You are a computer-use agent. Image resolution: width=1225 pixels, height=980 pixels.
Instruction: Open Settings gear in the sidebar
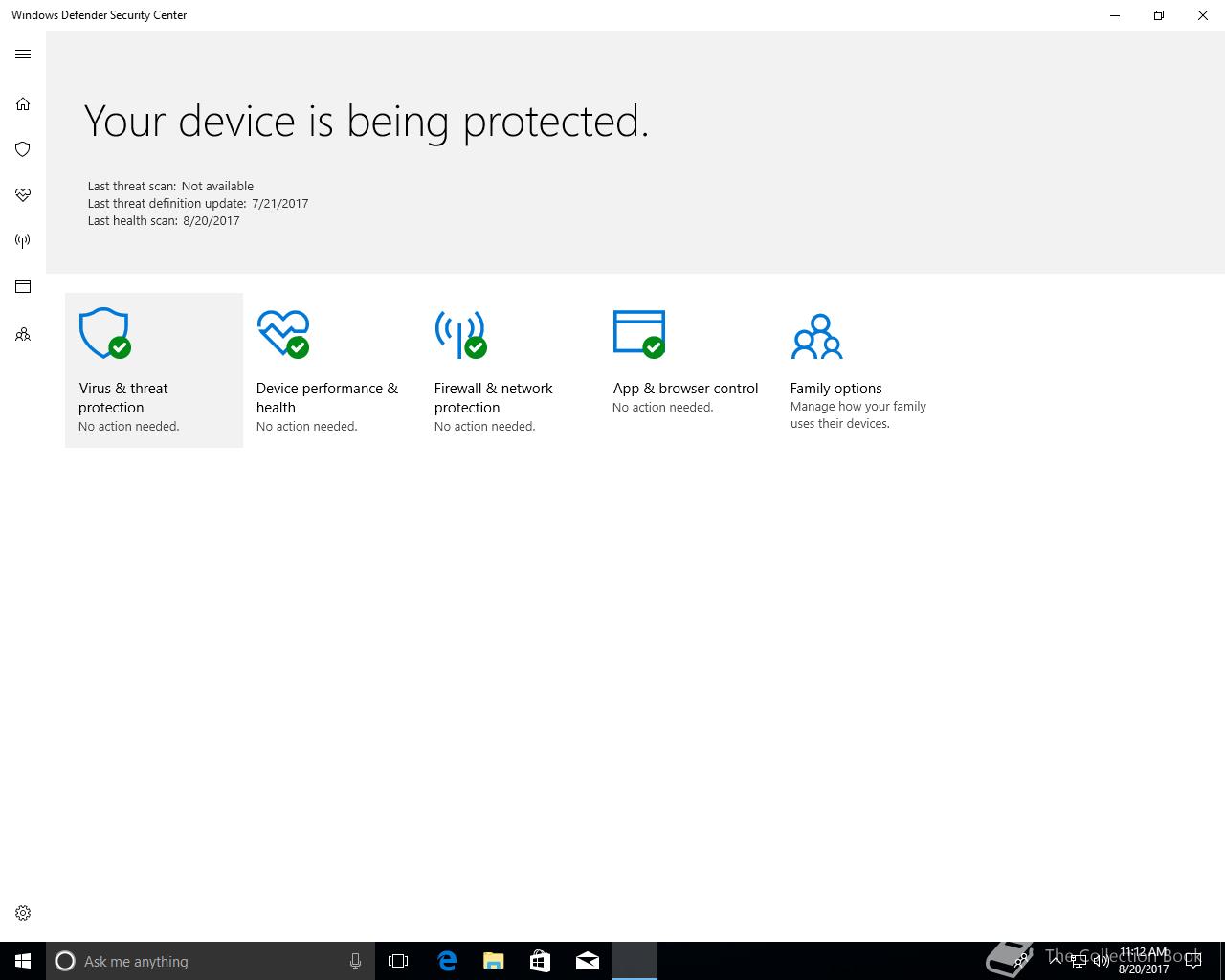click(23, 913)
